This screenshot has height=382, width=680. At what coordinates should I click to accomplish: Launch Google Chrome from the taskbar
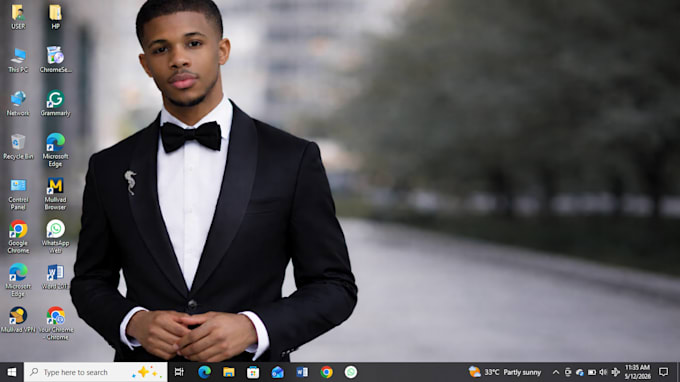327,372
